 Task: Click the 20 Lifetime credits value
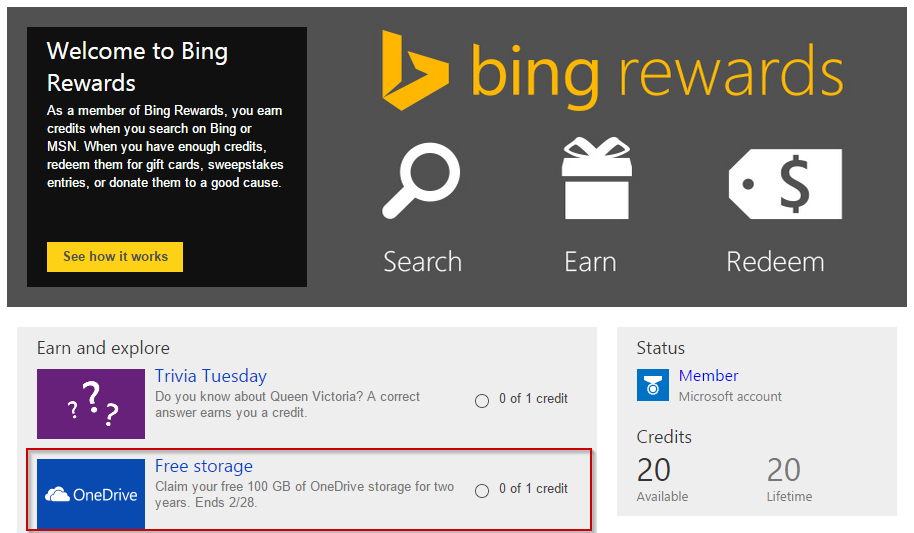[x=783, y=470]
